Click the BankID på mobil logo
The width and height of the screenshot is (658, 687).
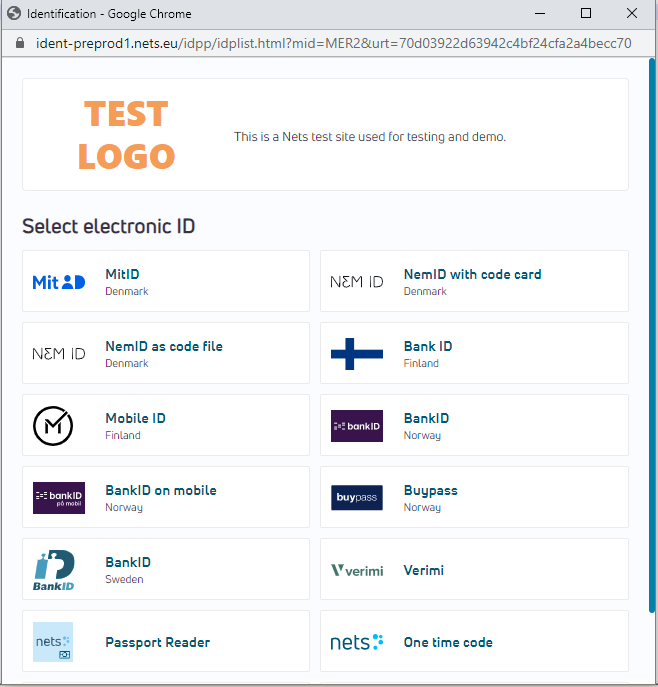click(x=59, y=498)
